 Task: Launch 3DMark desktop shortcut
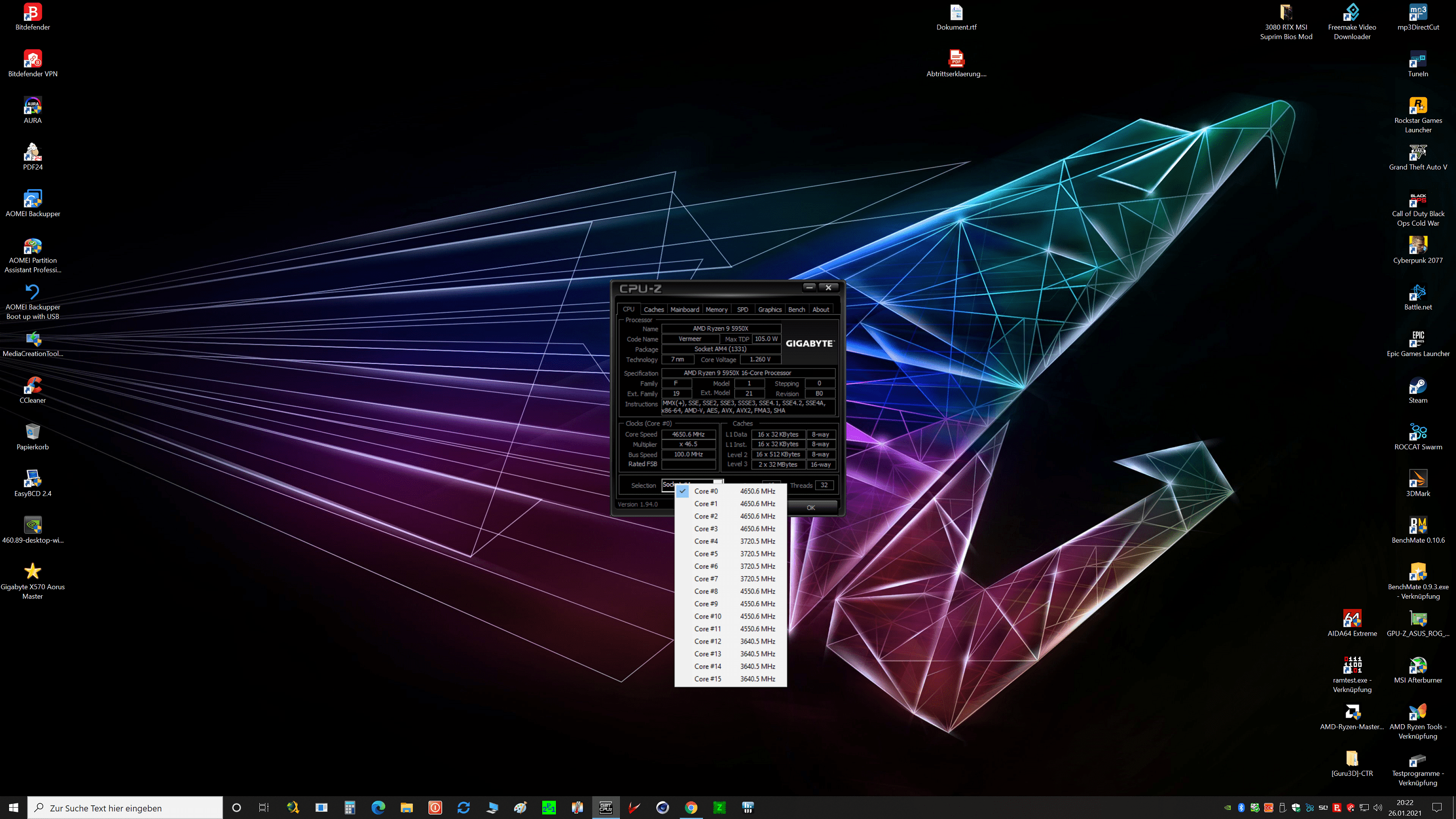(x=1418, y=483)
